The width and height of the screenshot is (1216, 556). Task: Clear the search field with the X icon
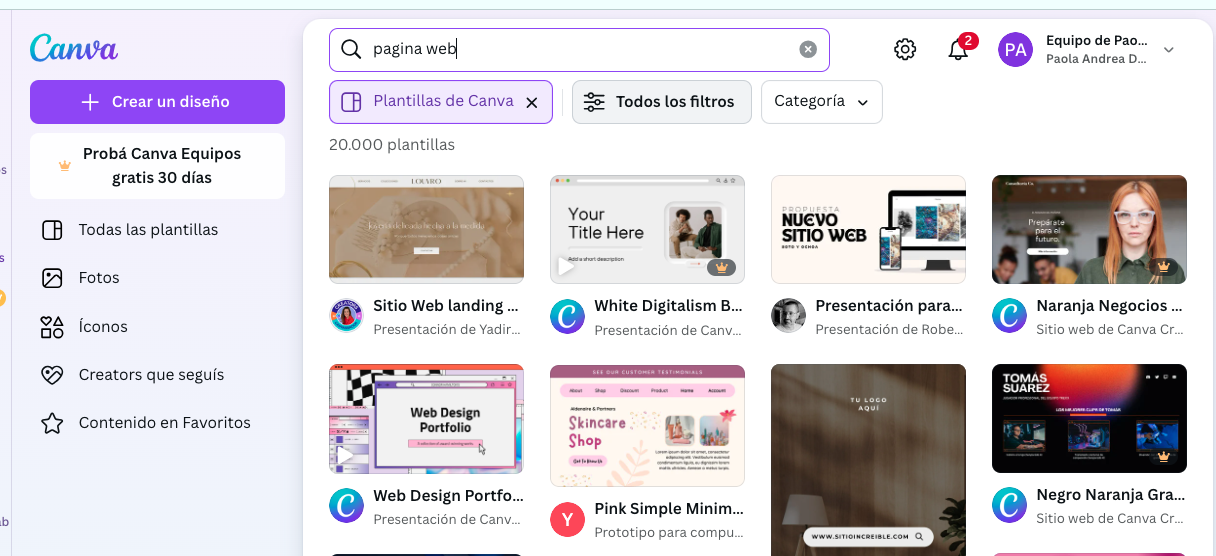click(x=808, y=49)
